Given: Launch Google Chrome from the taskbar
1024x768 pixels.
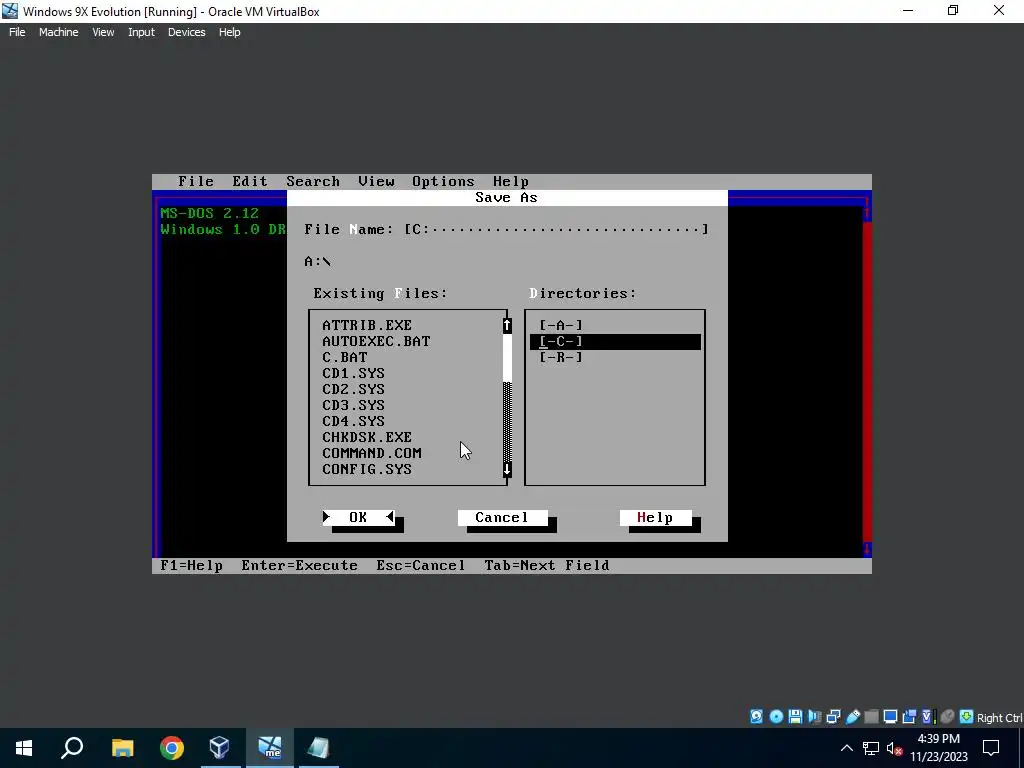Looking at the screenshot, I should click(172, 748).
